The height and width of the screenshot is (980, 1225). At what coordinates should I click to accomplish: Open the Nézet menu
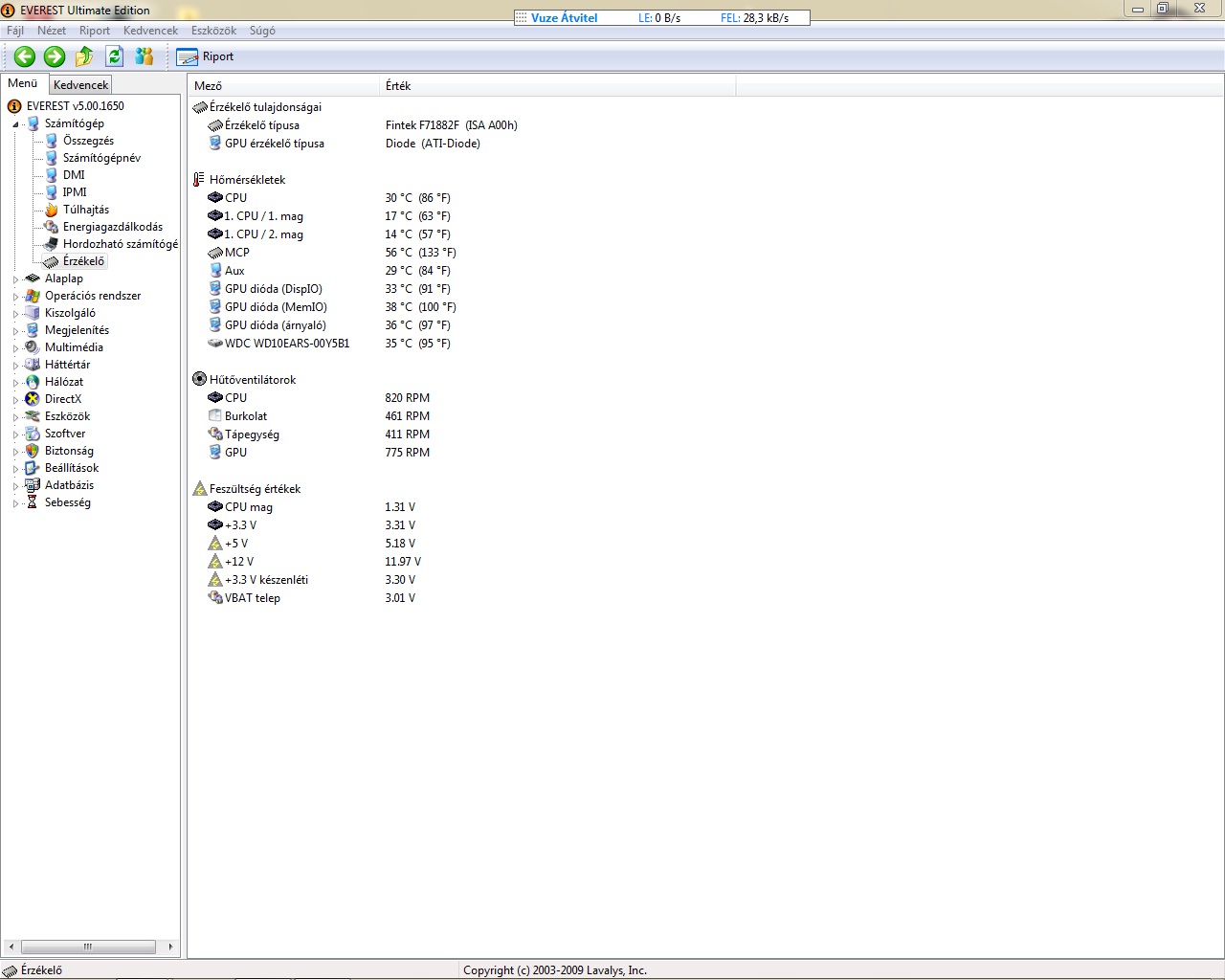(52, 31)
